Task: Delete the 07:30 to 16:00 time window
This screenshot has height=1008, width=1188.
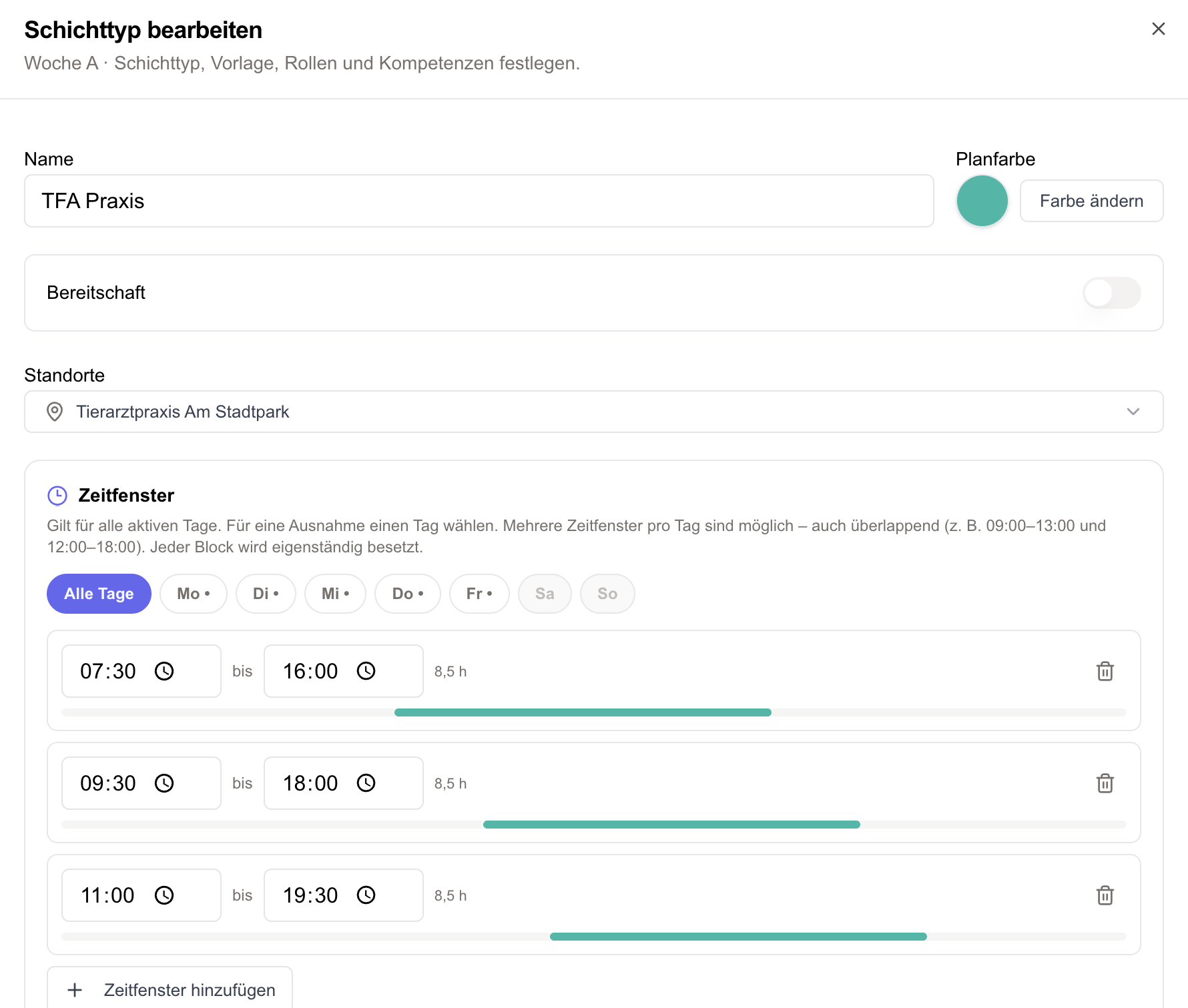Action: point(1105,671)
